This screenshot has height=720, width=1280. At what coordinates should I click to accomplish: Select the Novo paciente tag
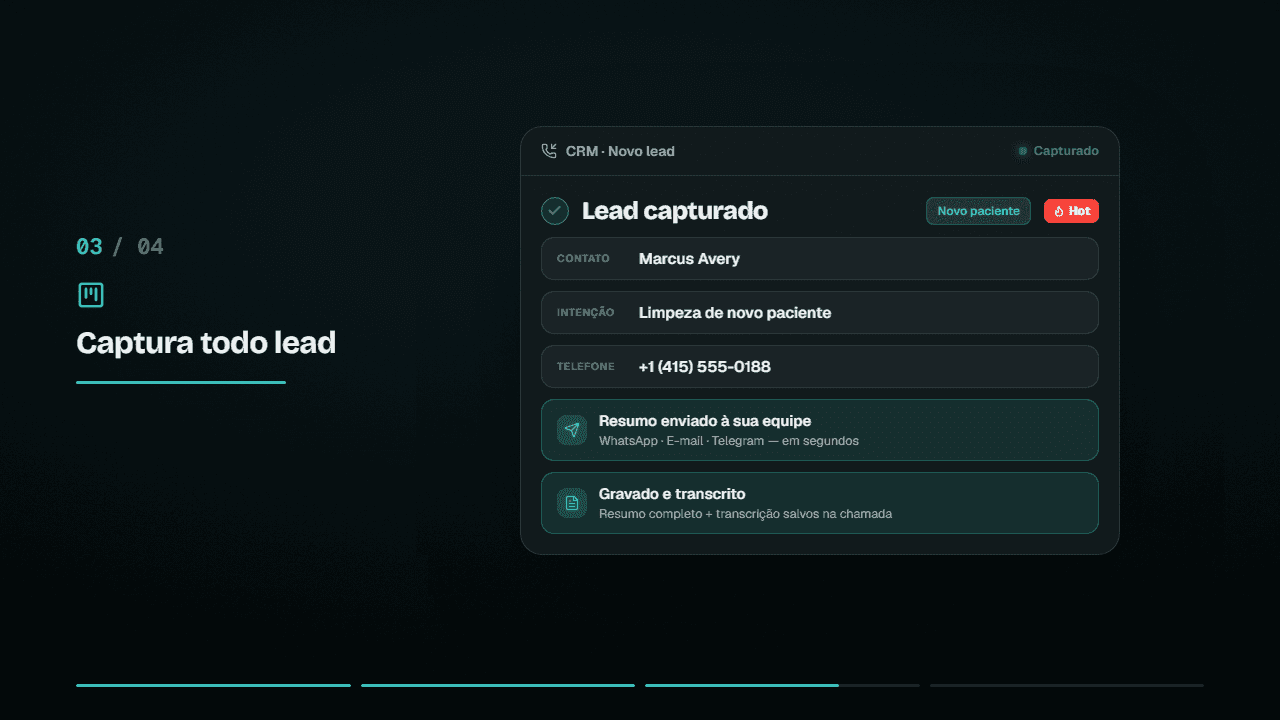click(978, 211)
